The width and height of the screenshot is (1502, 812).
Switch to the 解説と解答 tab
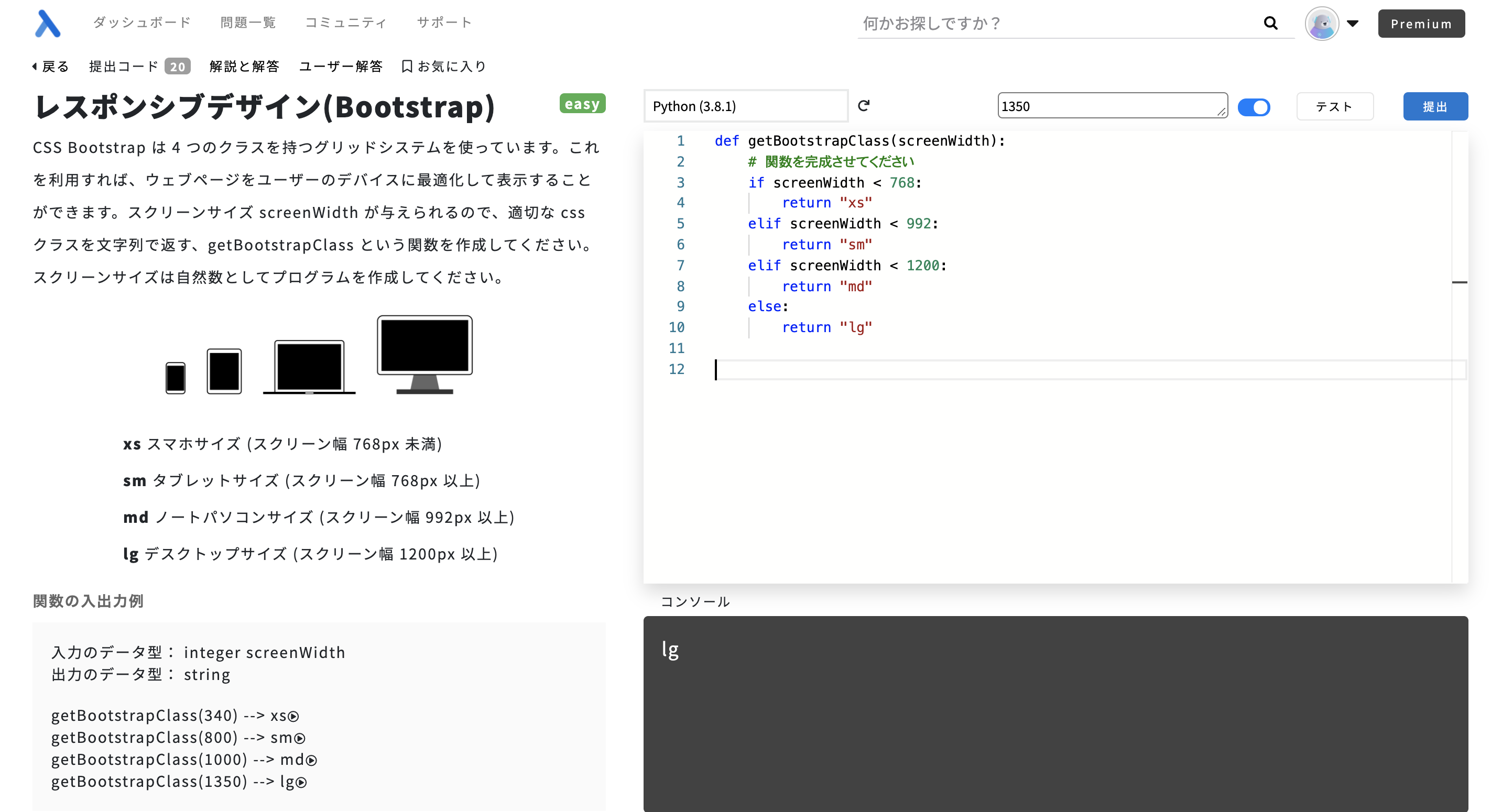coord(244,67)
